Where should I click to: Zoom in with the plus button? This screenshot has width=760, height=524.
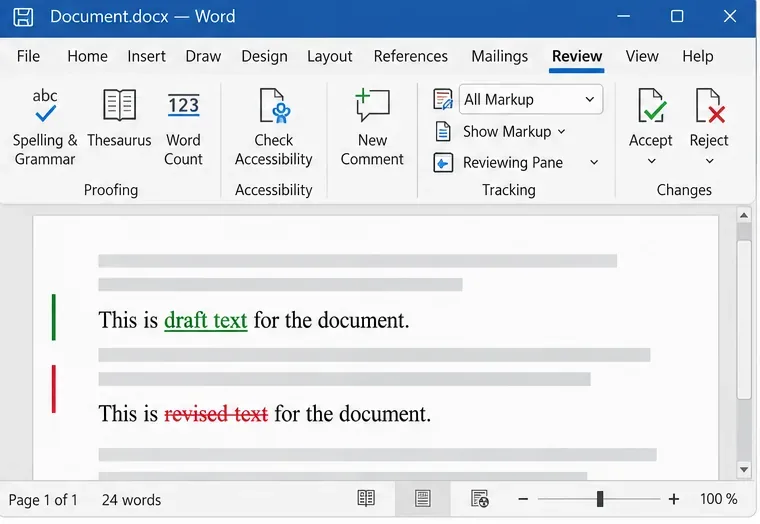[x=674, y=499]
